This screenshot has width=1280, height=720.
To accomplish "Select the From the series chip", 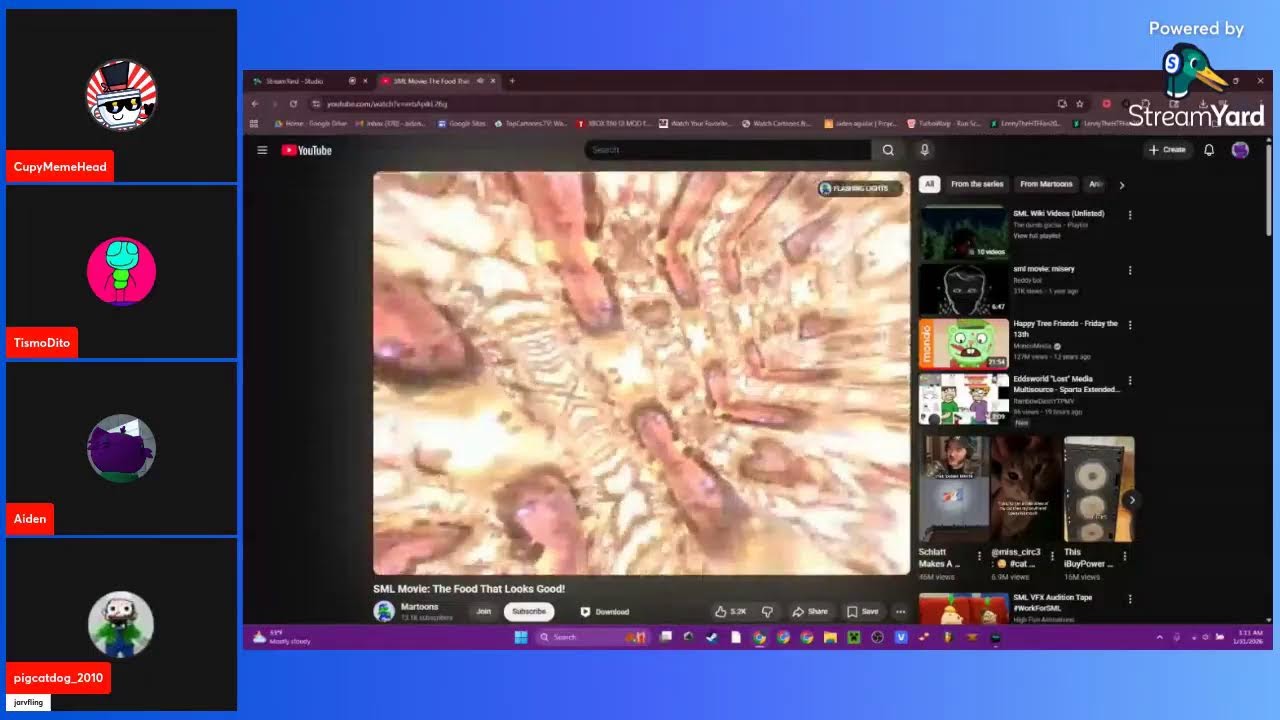I will click(x=977, y=184).
